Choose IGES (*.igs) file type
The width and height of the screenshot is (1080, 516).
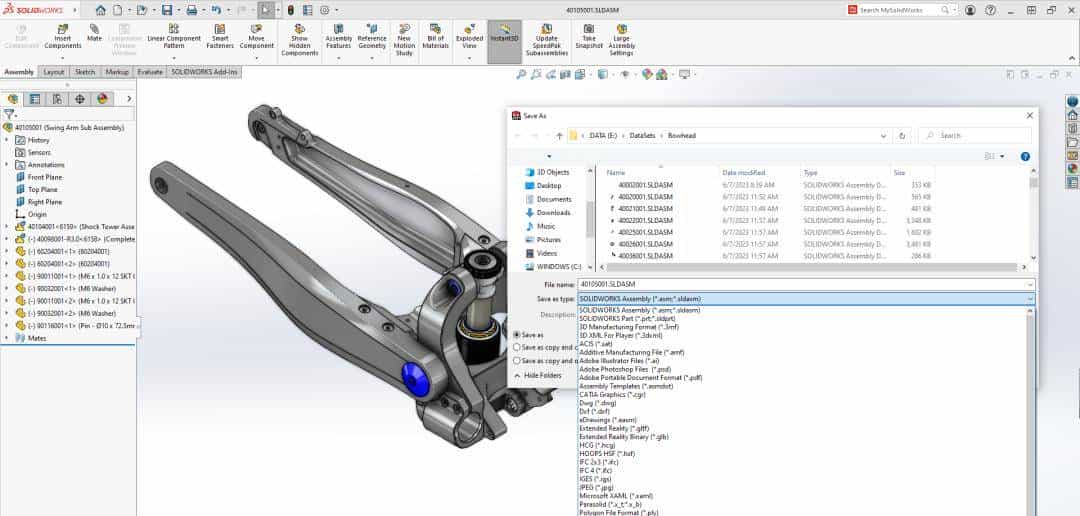tap(595, 479)
